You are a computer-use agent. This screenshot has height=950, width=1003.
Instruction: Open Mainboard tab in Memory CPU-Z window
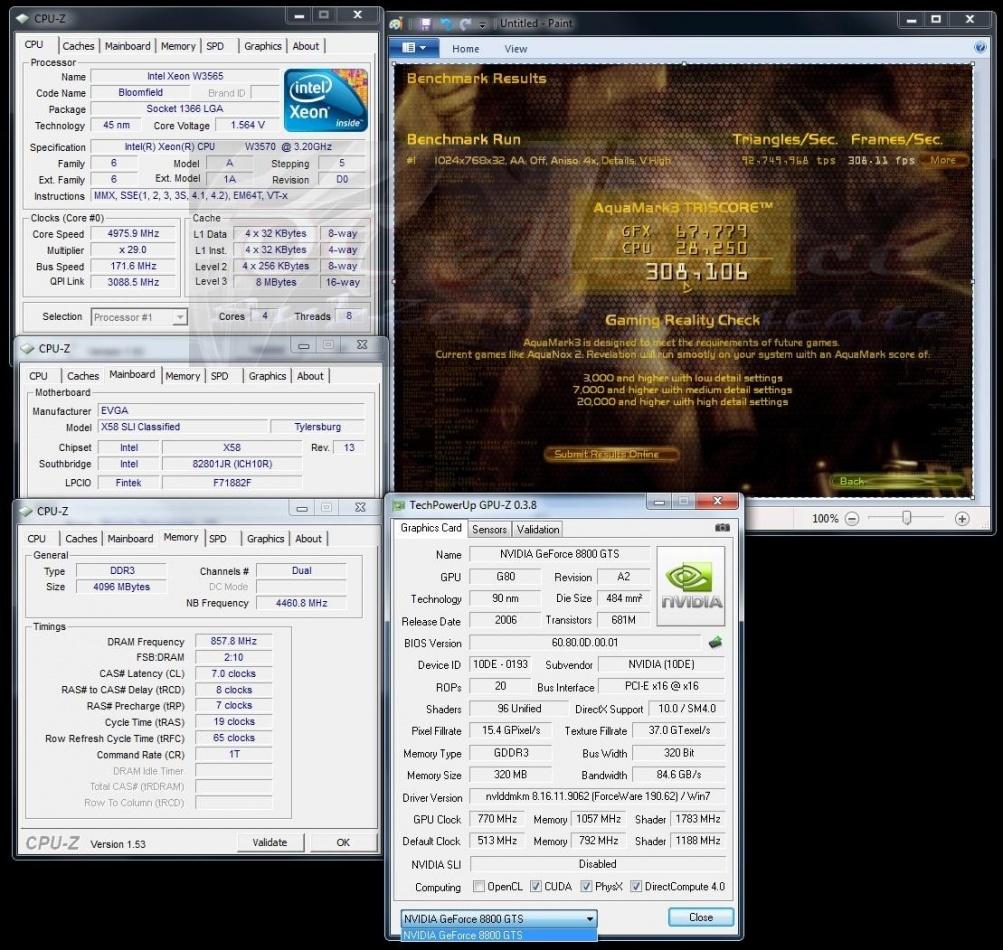tap(130, 539)
